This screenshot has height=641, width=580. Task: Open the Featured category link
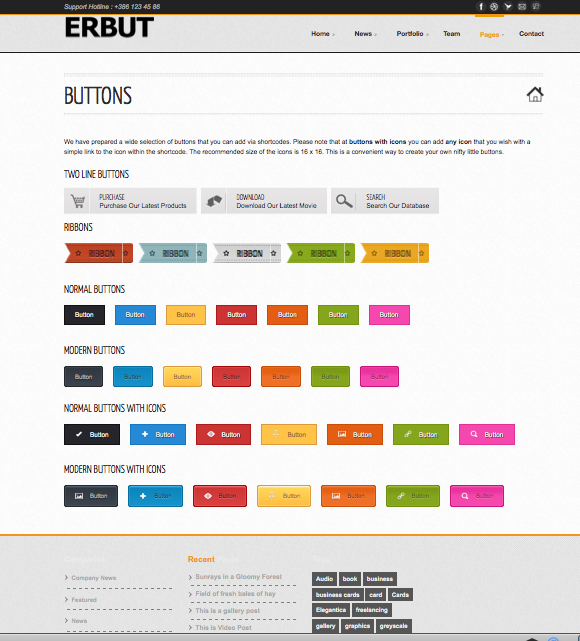click(84, 600)
